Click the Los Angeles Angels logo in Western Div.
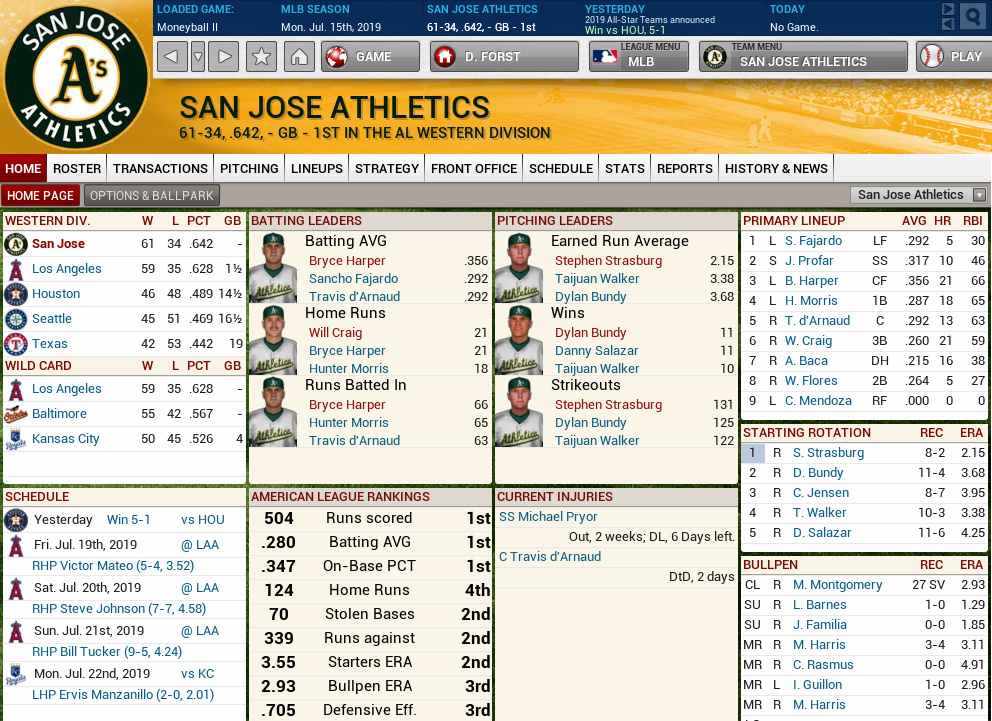The image size is (992, 721). pyautogui.click(x=16, y=269)
